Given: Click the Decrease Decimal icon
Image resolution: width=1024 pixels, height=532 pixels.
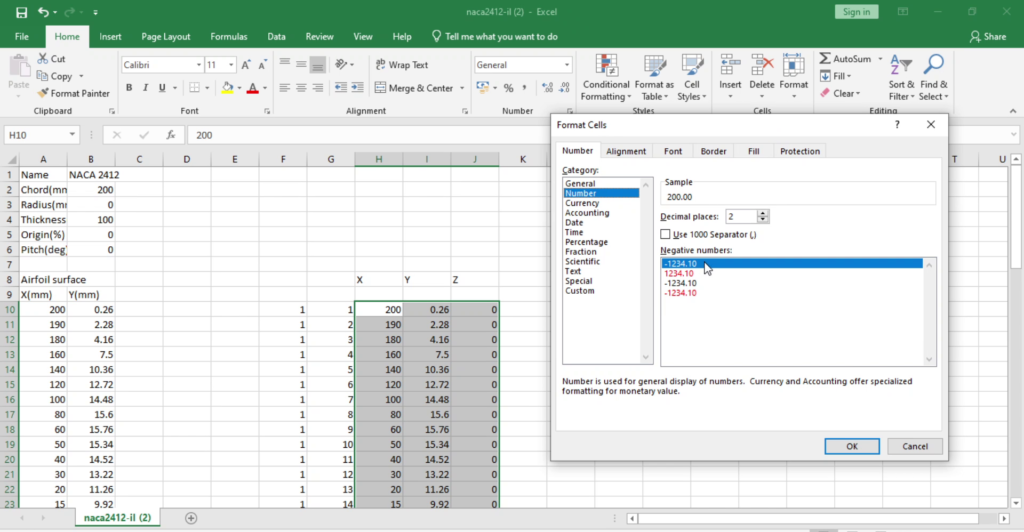Looking at the screenshot, I should pos(564,87).
